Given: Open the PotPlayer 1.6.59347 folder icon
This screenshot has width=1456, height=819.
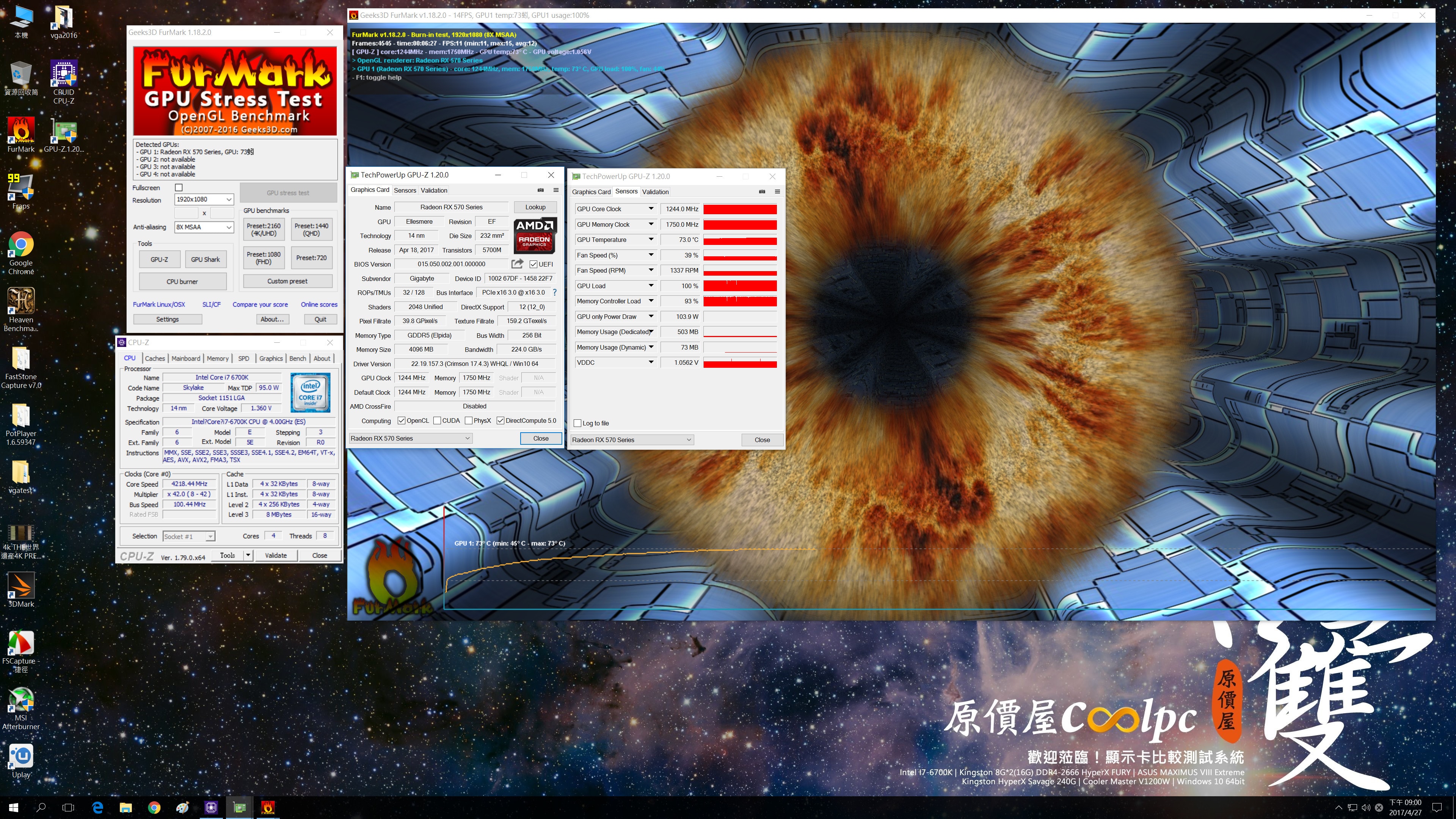Looking at the screenshot, I should 21,424.
